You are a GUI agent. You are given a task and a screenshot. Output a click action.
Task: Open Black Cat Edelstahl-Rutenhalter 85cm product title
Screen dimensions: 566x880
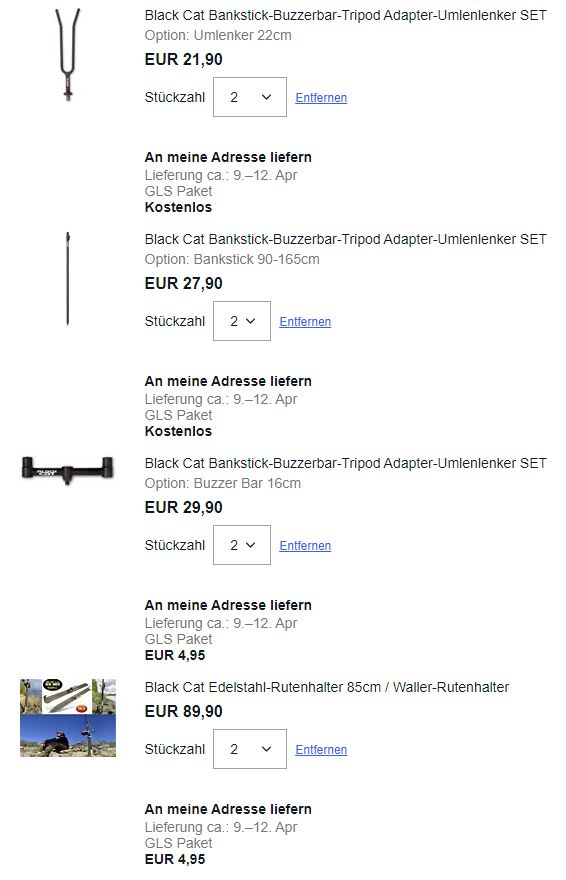[326, 687]
